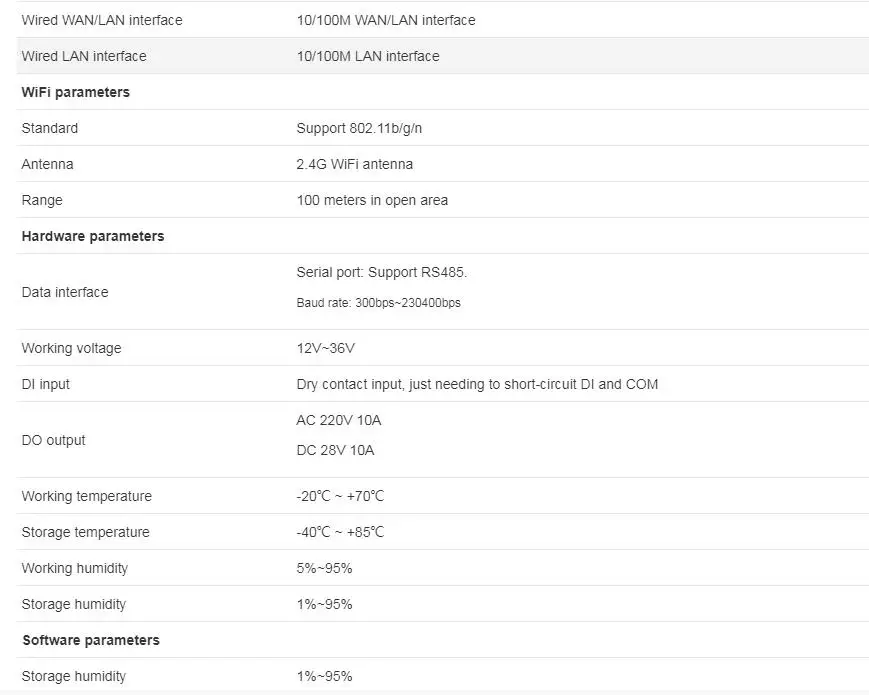The height and width of the screenshot is (695, 869).
Task: Select 'Serial port: Support RS485.' text
Action: coord(382,272)
